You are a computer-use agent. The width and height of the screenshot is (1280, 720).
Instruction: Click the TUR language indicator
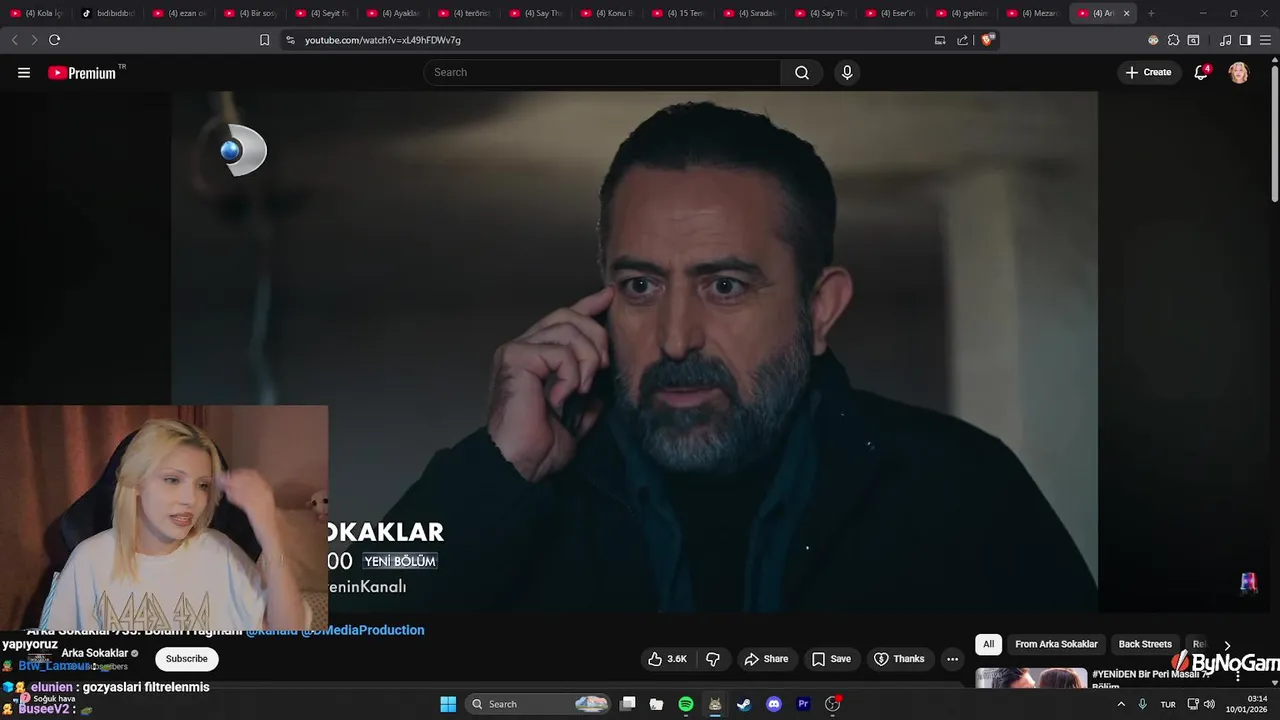[1168, 704]
